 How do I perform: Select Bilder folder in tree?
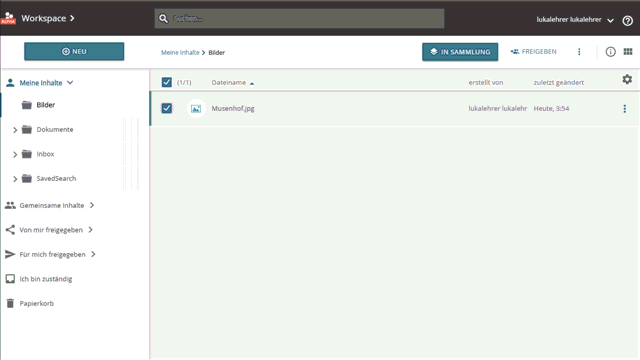click(46, 105)
